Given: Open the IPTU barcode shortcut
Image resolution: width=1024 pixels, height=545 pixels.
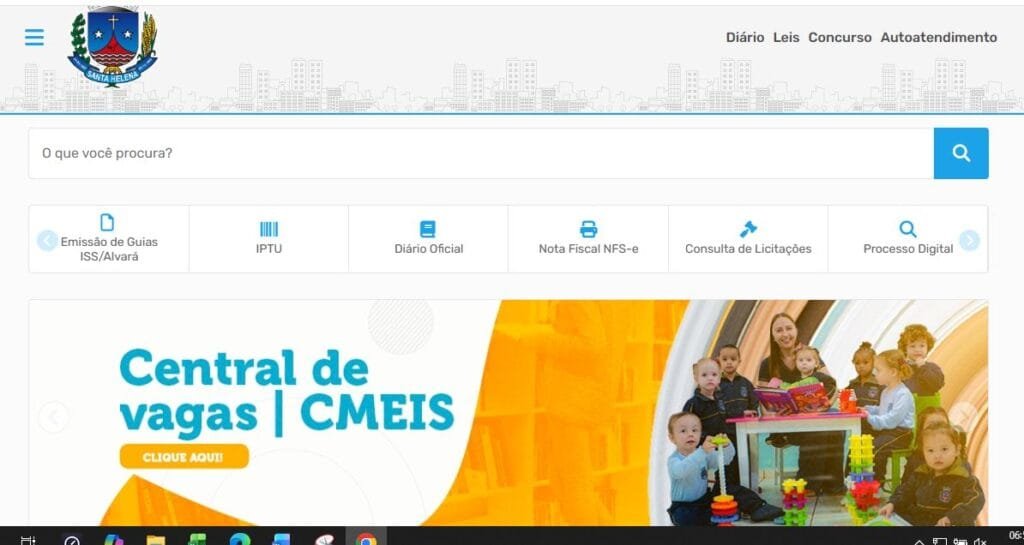Looking at the screenshot, I should click(x=268, y=238).
